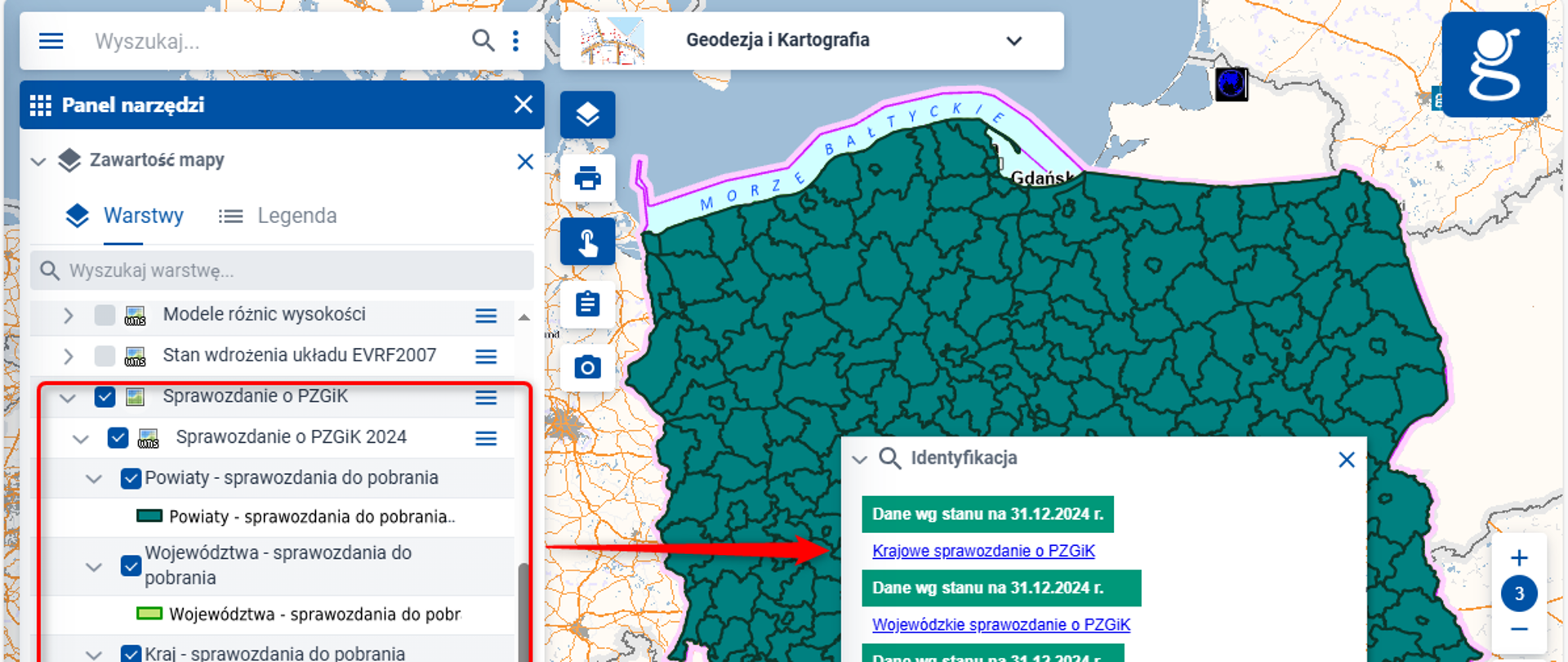The height and width of the screenshot is (662, 1568).
Task: Collapse Sprawozdanie o PZGiK 2024 group
Action: point(81,439)
